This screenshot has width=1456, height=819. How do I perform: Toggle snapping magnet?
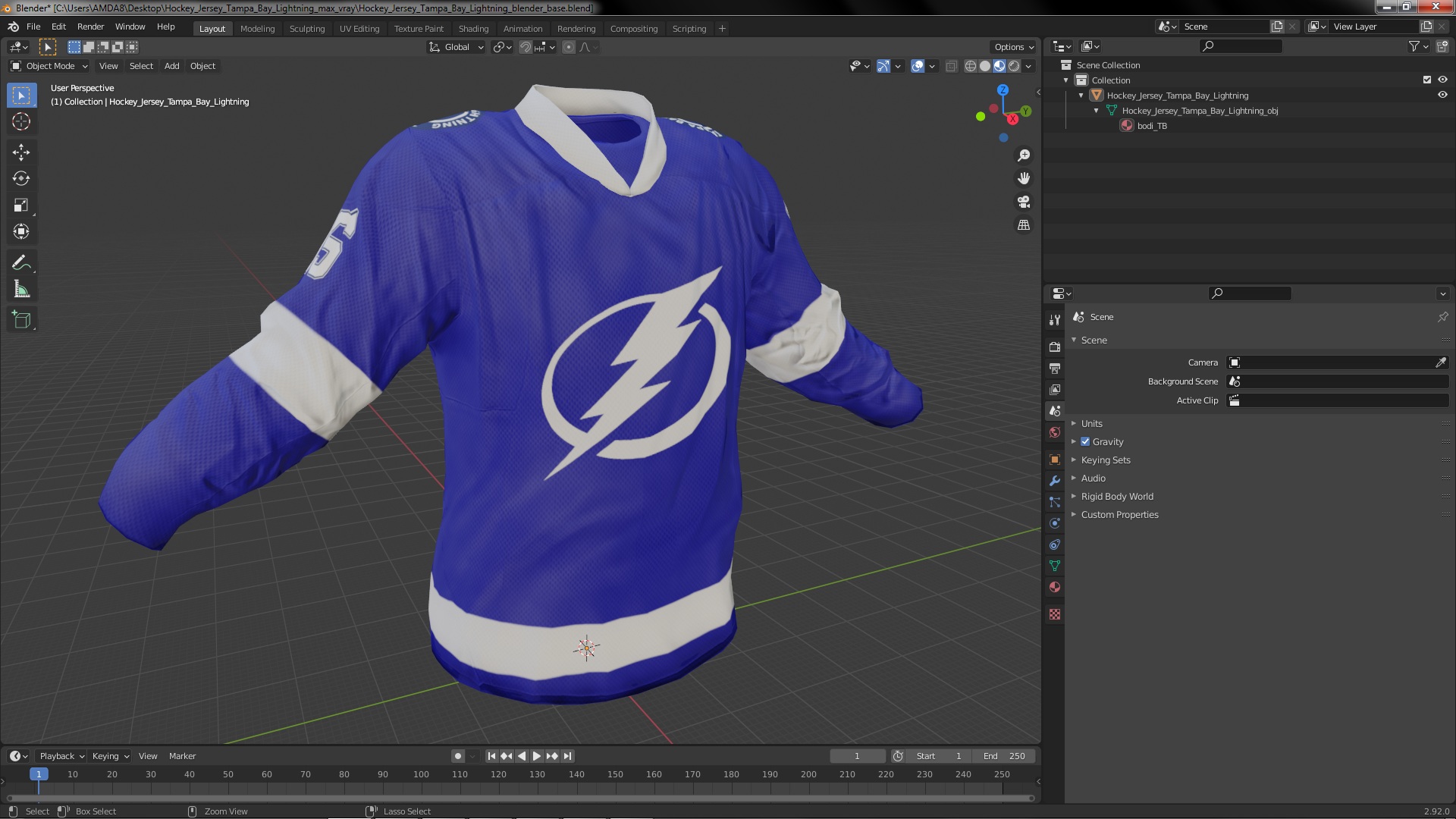525,47
